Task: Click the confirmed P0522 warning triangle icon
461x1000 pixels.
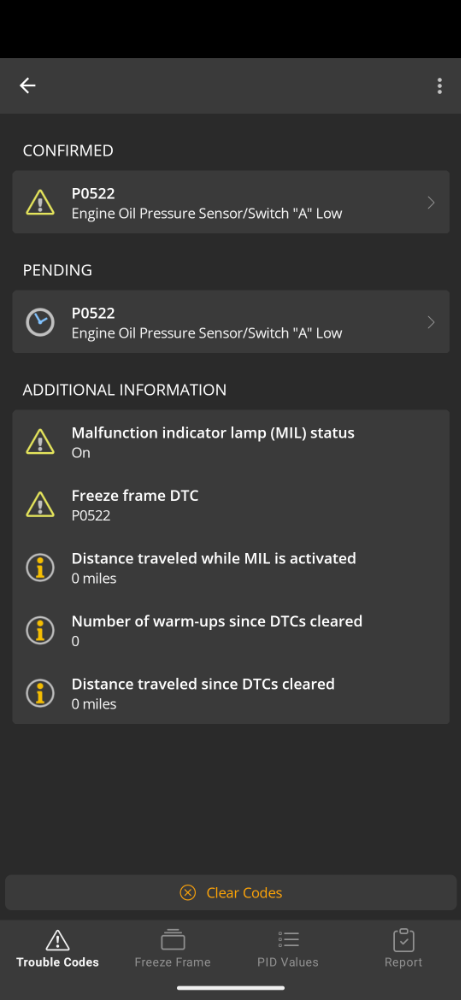Action: click(x=40, y=202)
